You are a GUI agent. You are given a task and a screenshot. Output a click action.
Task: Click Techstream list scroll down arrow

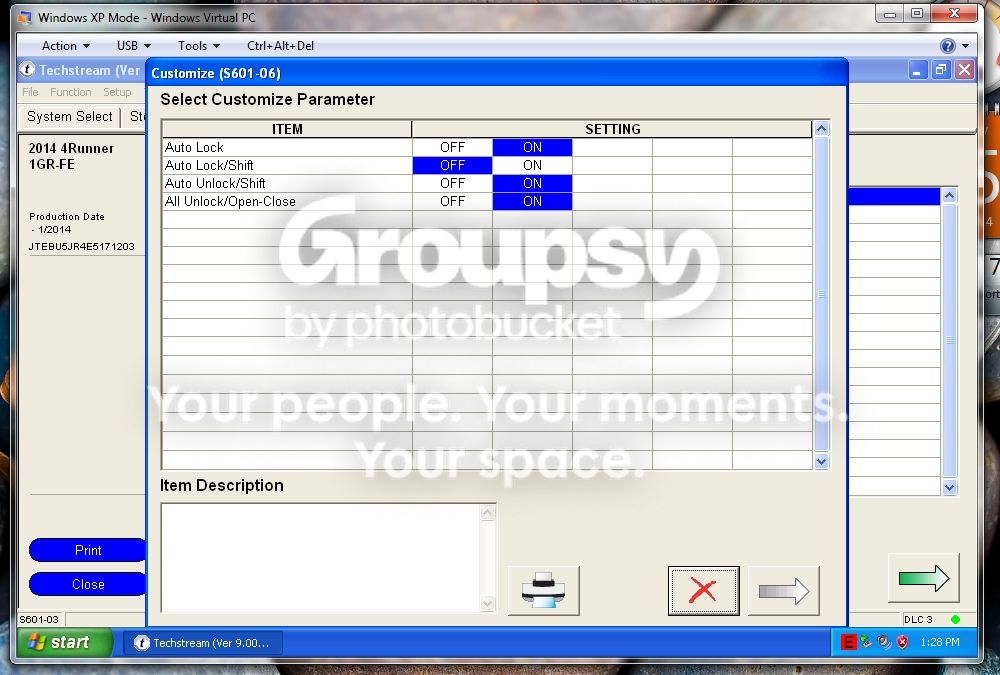coord(950,487)
